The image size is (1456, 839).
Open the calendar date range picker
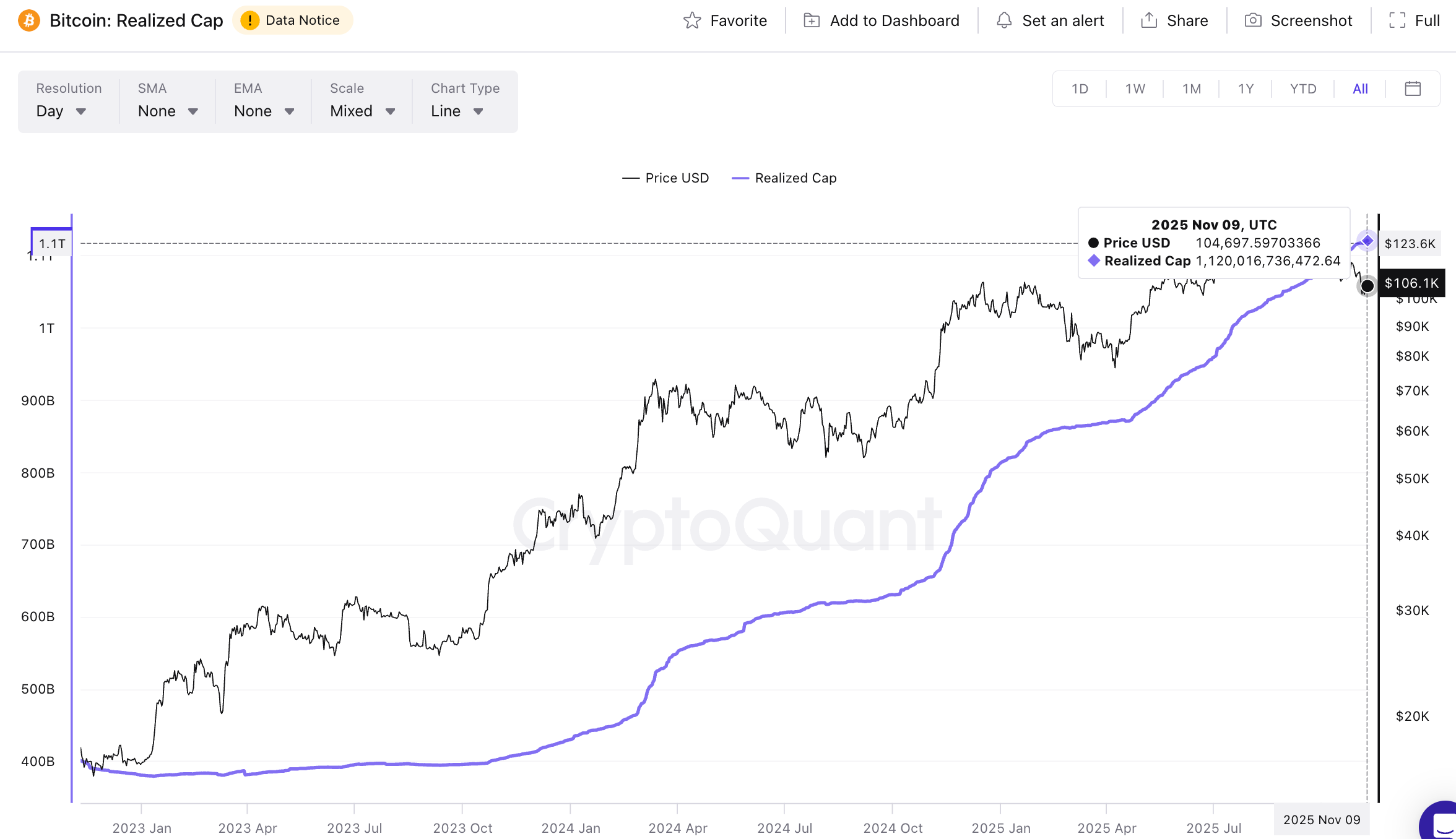tap(1413, 88)
